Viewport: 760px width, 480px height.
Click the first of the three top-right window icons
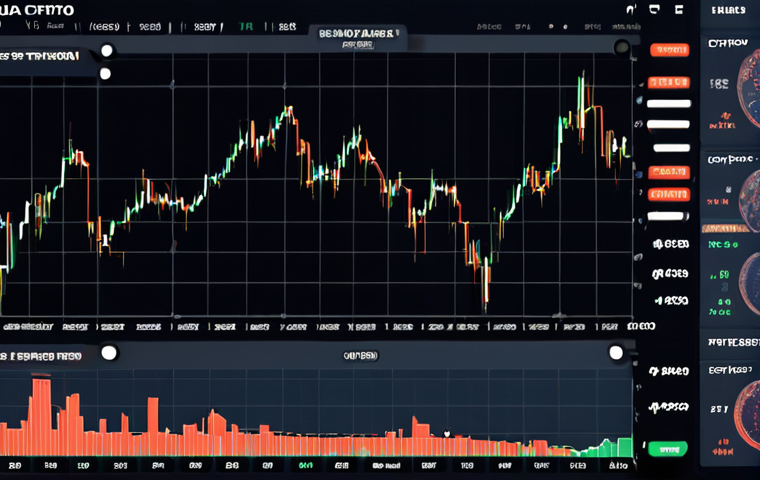(631, 9)
